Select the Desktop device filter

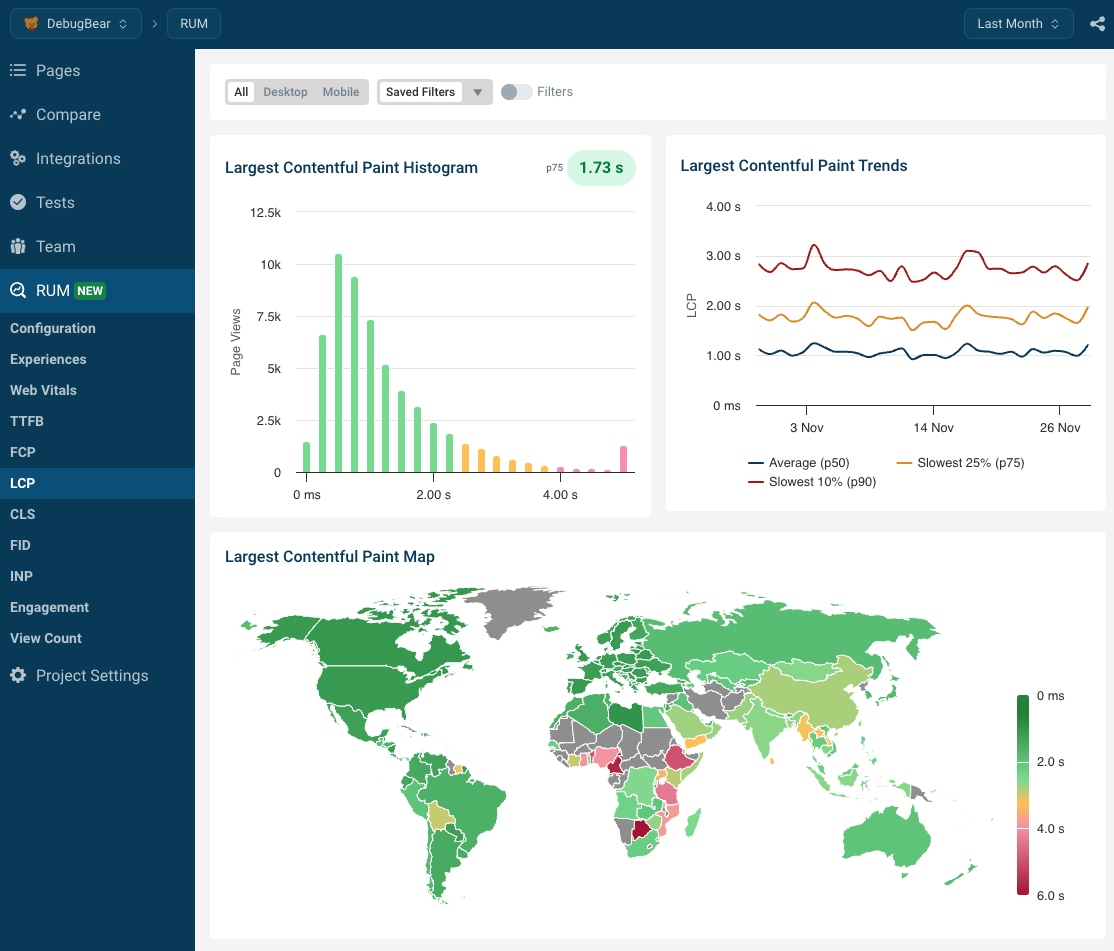click(285, 92)
